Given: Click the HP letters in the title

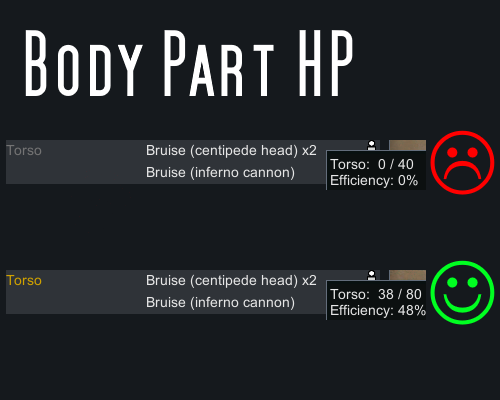Looking at the screenshot, I should [x=326, y=63].
